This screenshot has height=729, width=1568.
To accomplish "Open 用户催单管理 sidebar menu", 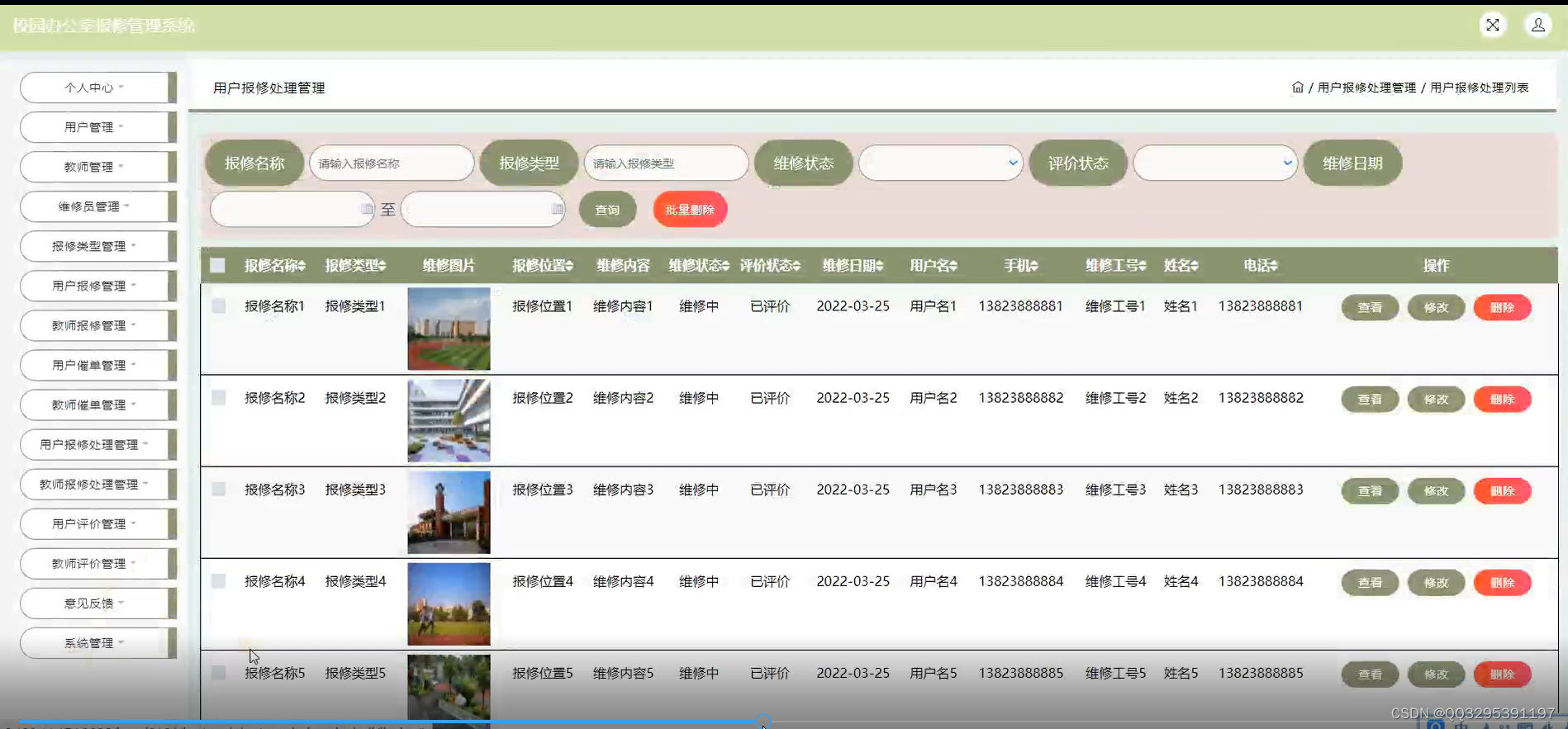I will point(98,364).
